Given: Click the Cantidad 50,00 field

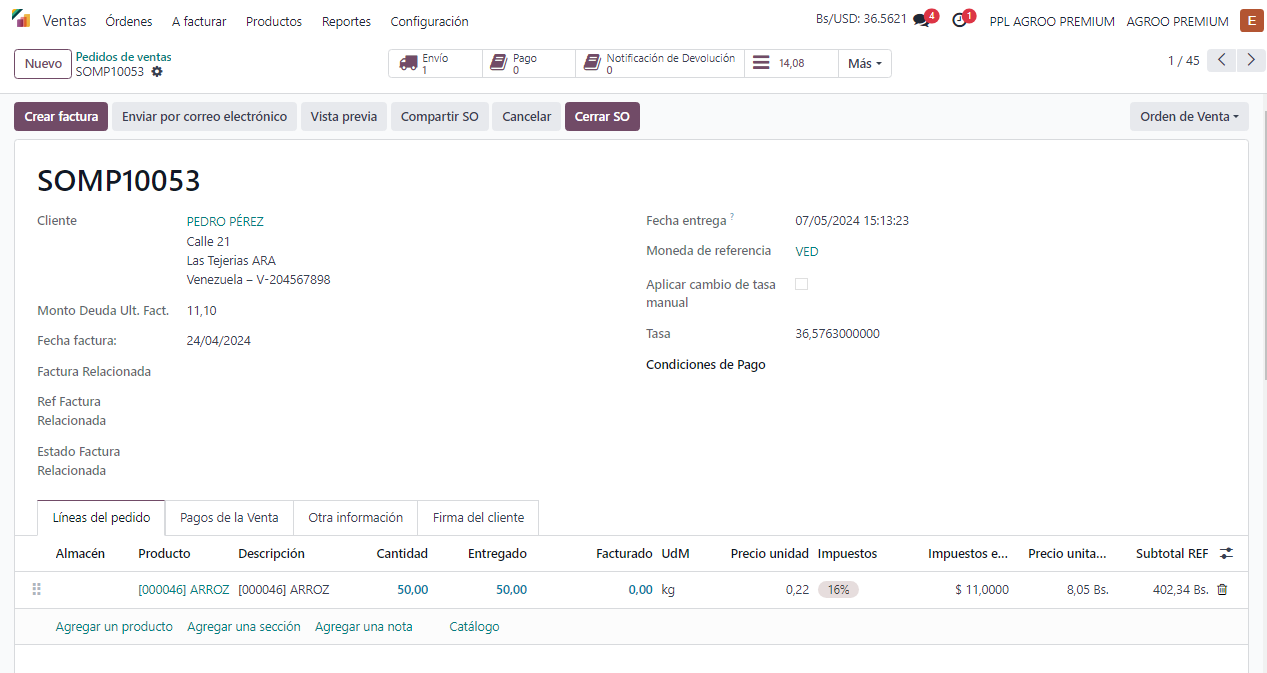Looking at the screenshot, I should (412, 590).
